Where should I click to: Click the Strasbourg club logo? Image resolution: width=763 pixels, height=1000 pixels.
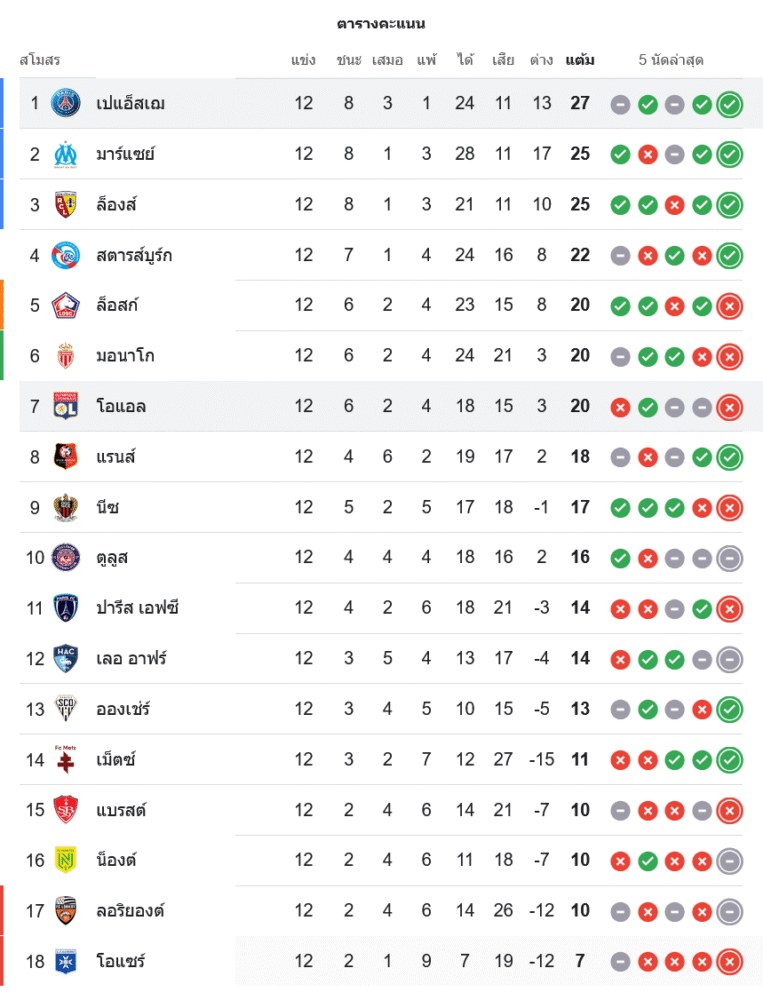pos(66,255)
